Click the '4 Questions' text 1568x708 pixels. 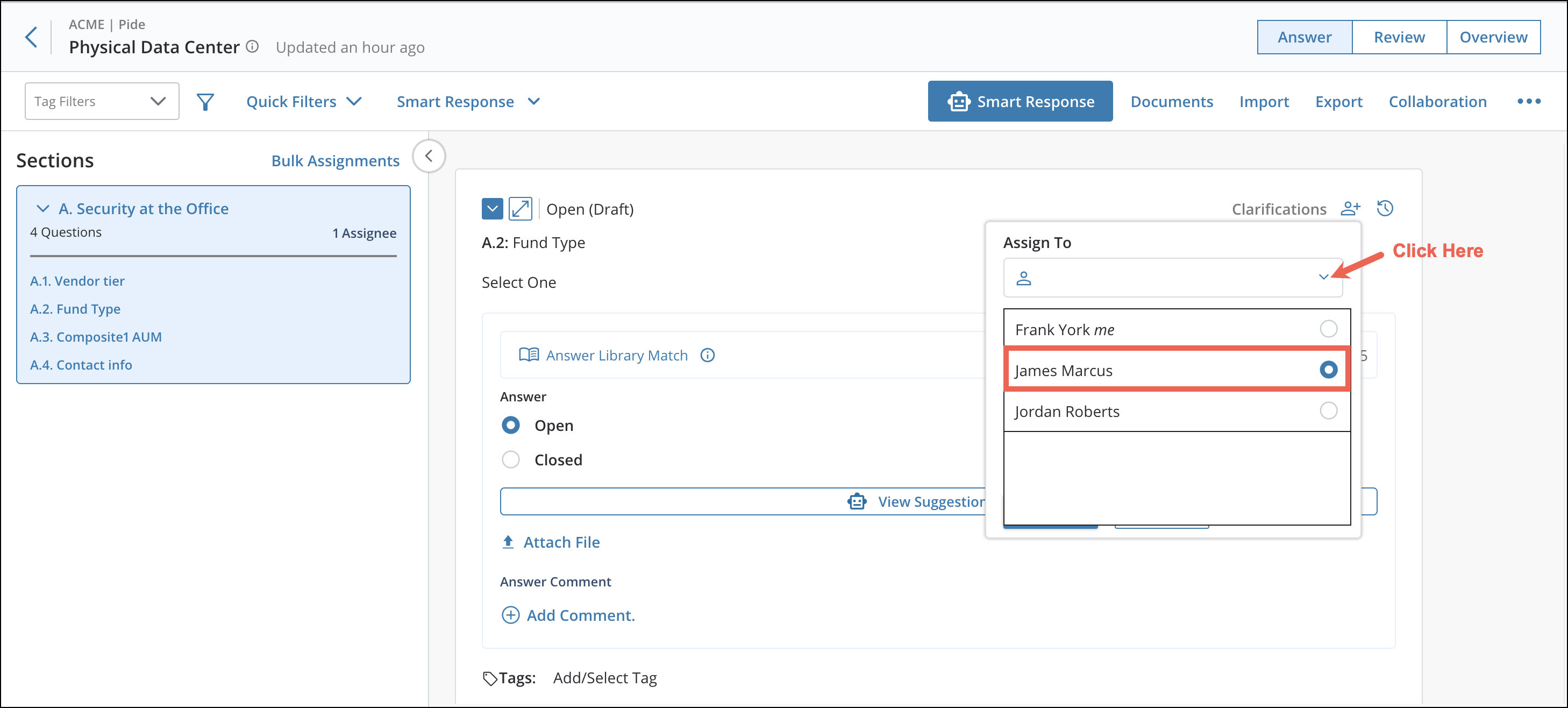(66, 232)
